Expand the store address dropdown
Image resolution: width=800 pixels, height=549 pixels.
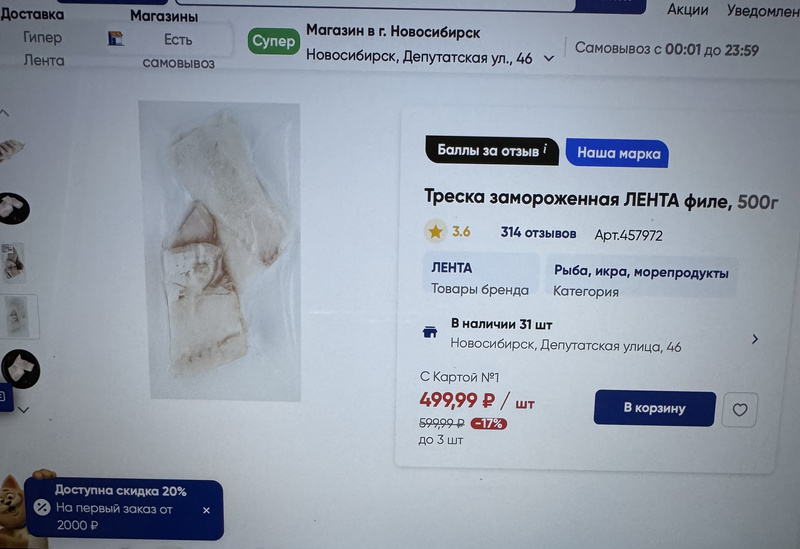(x=549, y=59)
